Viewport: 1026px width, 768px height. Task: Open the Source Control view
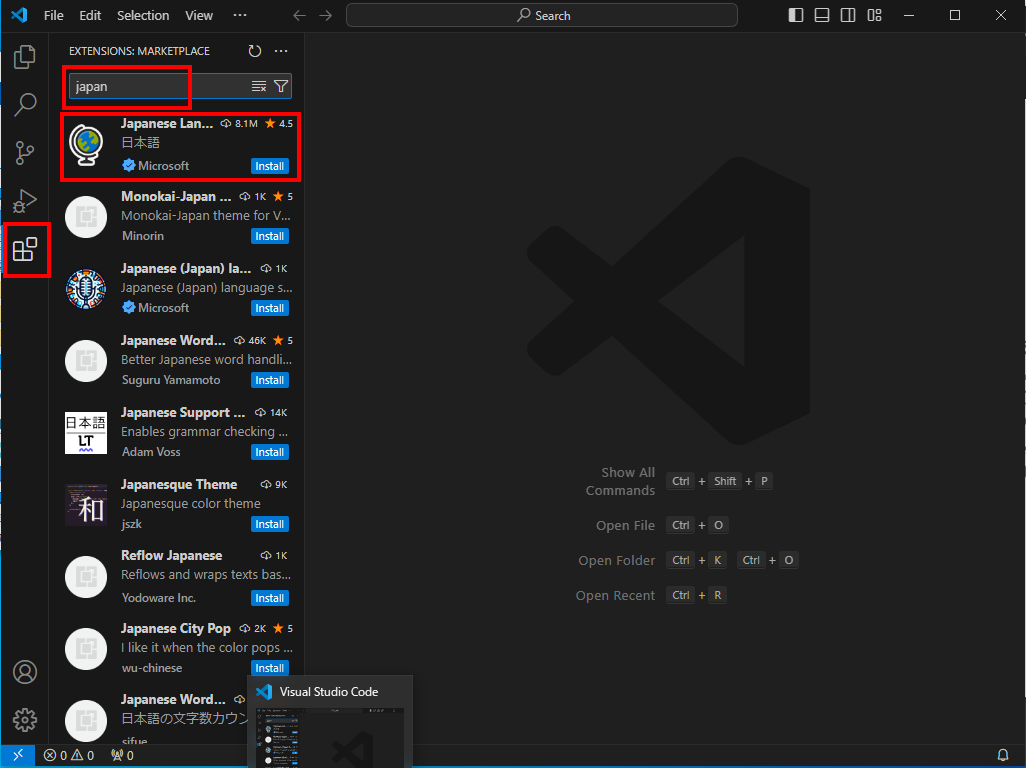[x=25, y=153]
